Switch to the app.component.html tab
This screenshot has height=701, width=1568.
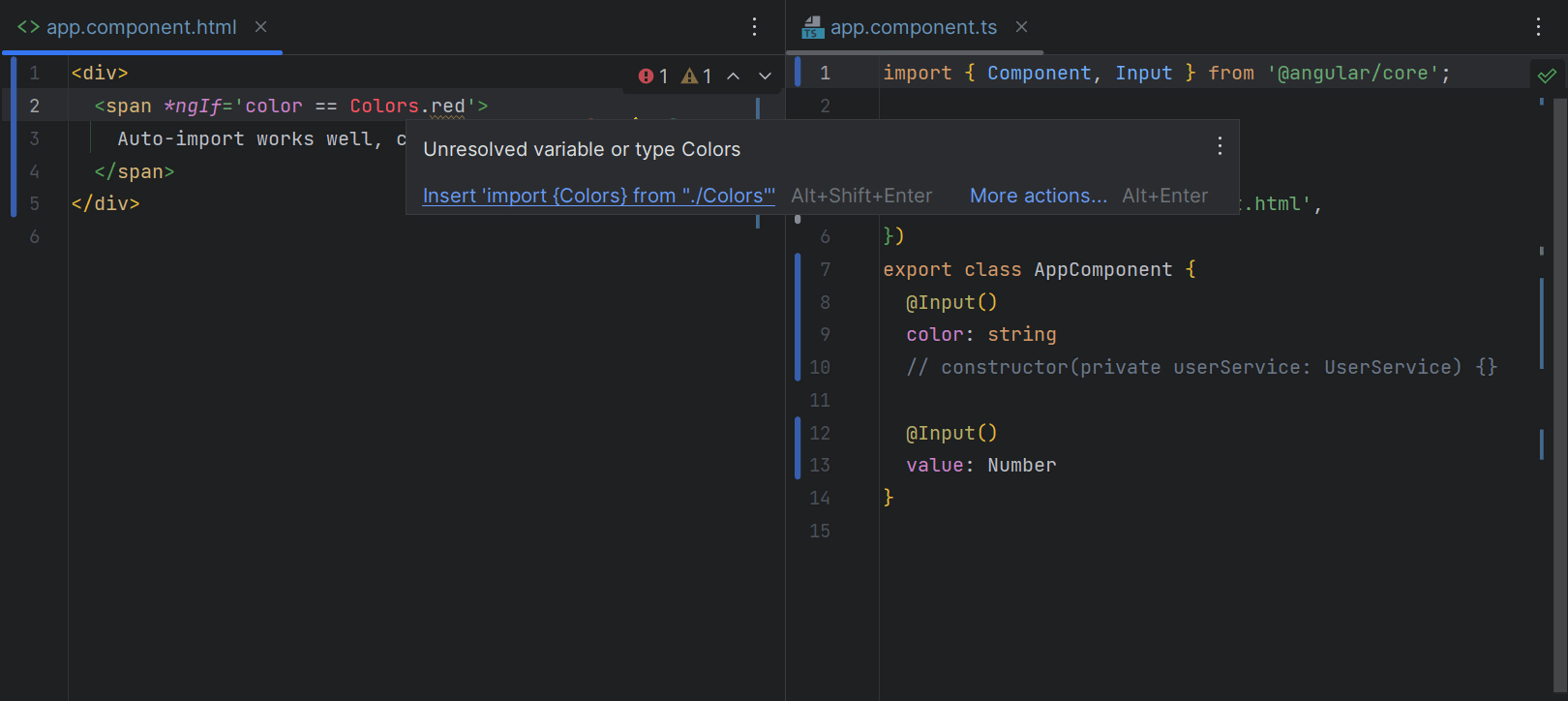[141, 27]
